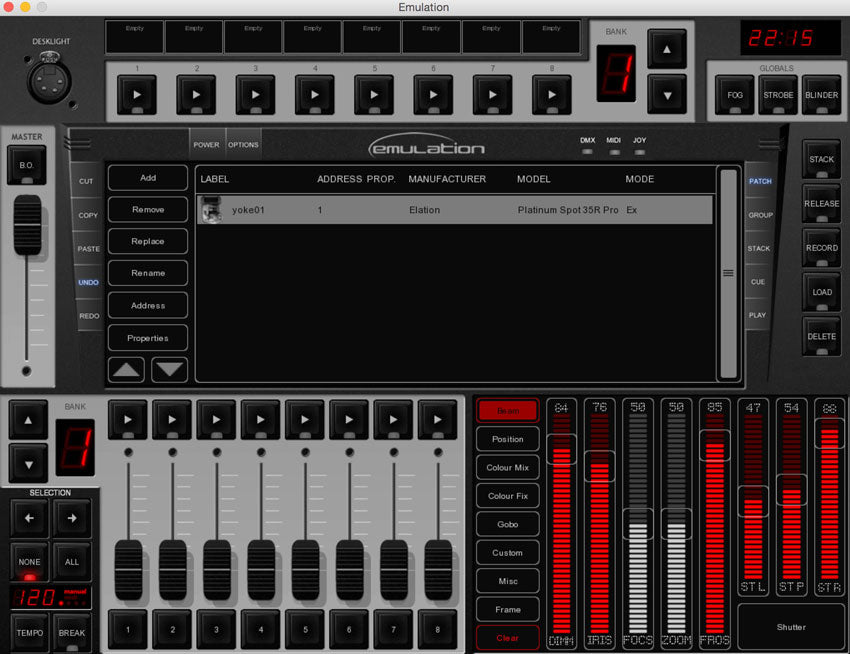Click the down arrow below the patch list

[x=169, y=369]
